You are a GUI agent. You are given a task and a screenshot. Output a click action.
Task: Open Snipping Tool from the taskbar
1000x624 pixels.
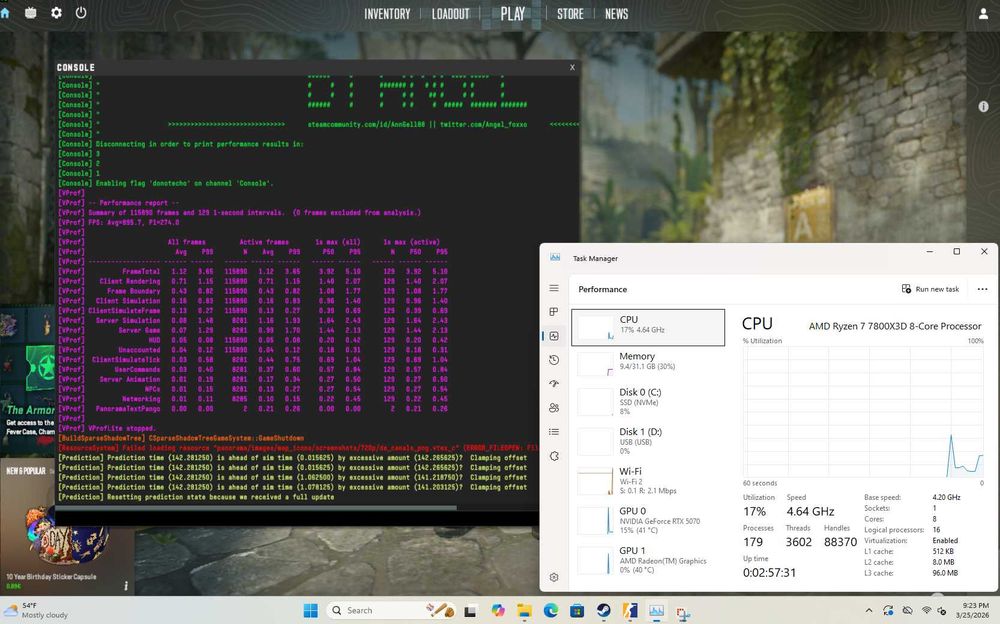(x=683, y=613)
